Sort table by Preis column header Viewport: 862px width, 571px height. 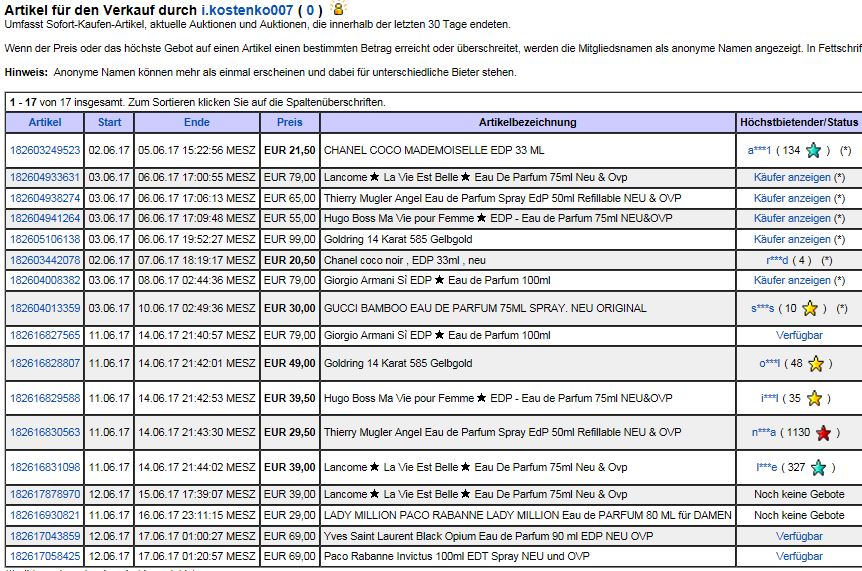click(290, 122)
